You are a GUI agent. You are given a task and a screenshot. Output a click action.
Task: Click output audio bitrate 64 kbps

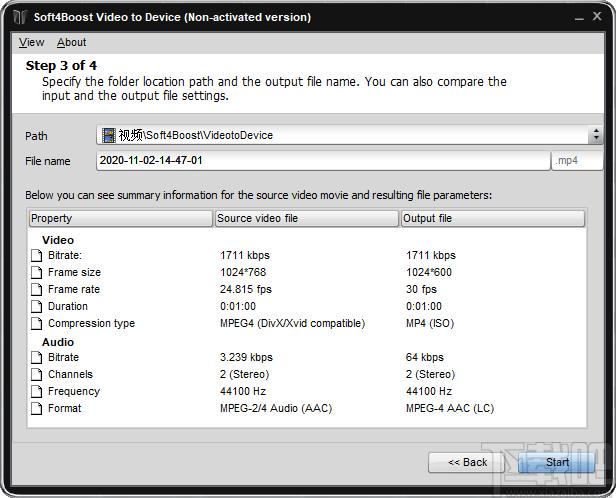click(x=425, y=357)
